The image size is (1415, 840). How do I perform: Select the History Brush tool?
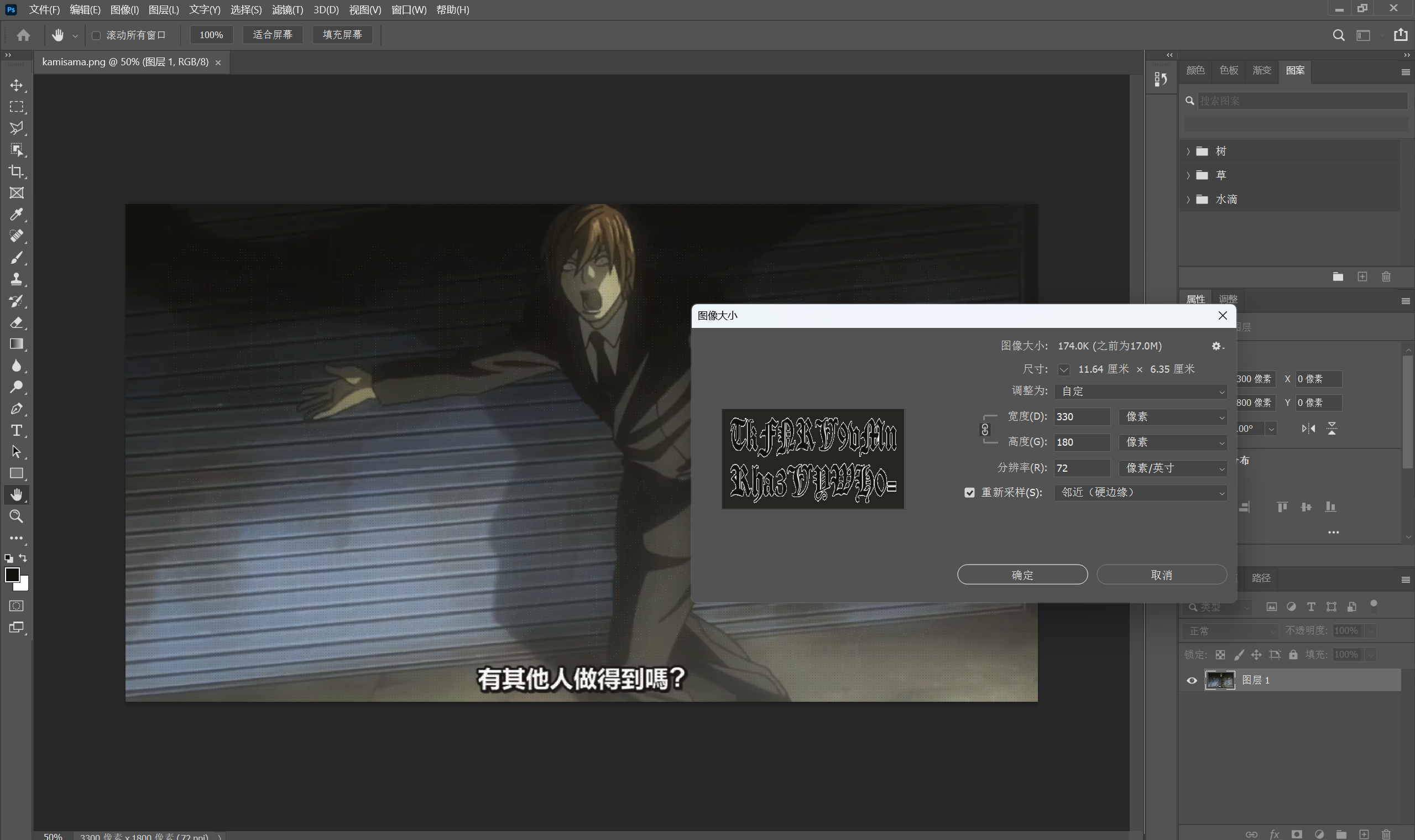17,301
